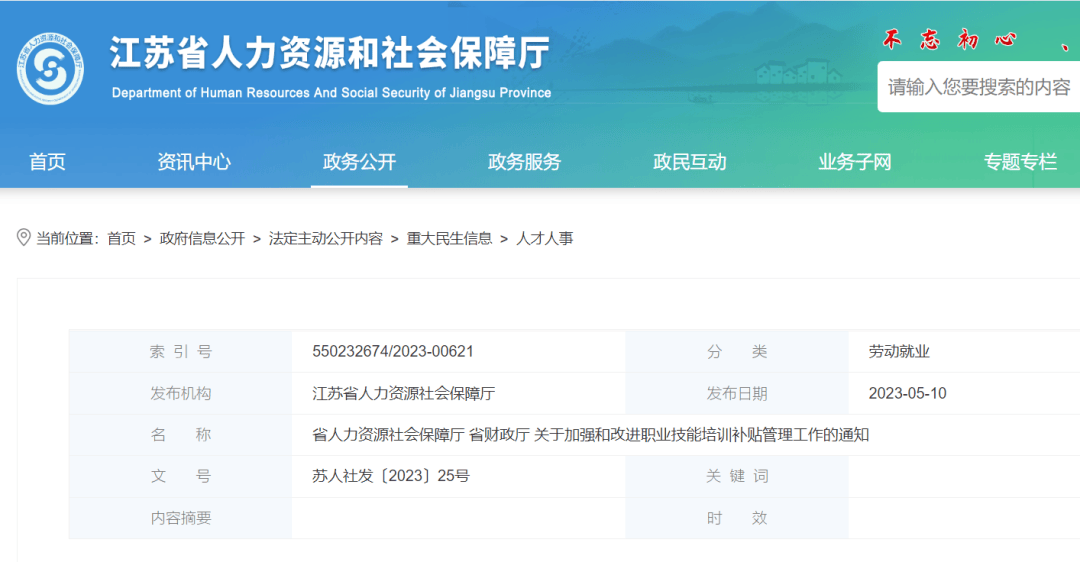This screenshot has height=562, width=1080.
Task: Open the 法定主动公开内容 breadcrumb link
Action: [326, 238]
